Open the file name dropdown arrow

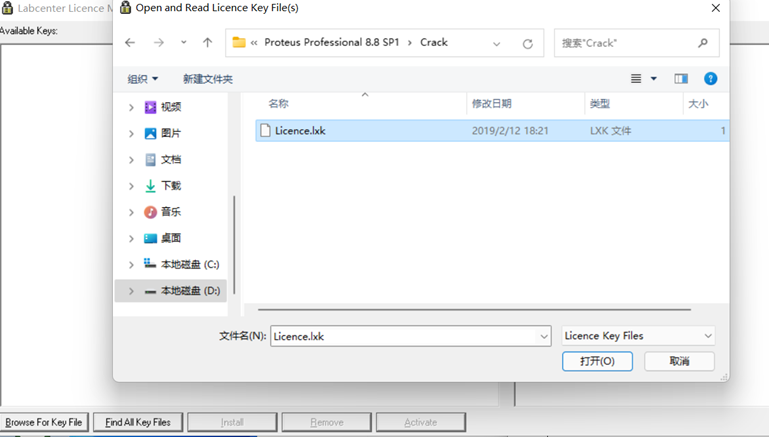(544, 336)
